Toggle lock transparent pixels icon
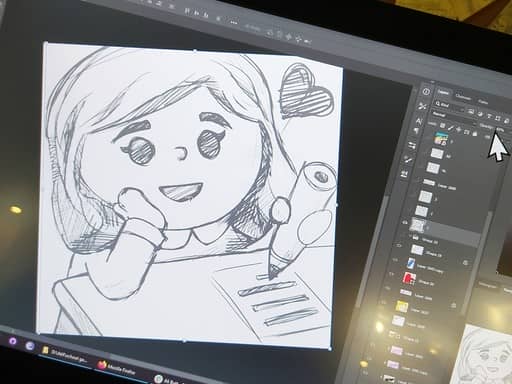The image size is (512, 384). click(x=442, y=125)
